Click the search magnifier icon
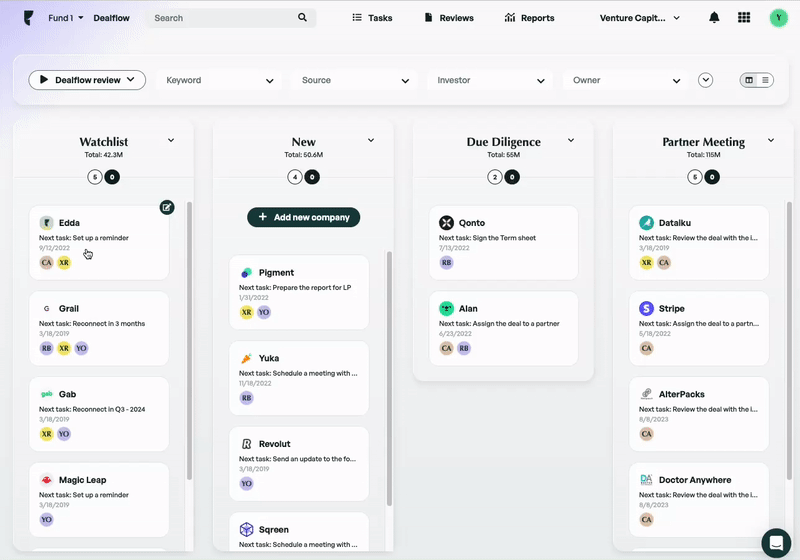The height and width of the screenshot is (560, 800). pos(303,18)
